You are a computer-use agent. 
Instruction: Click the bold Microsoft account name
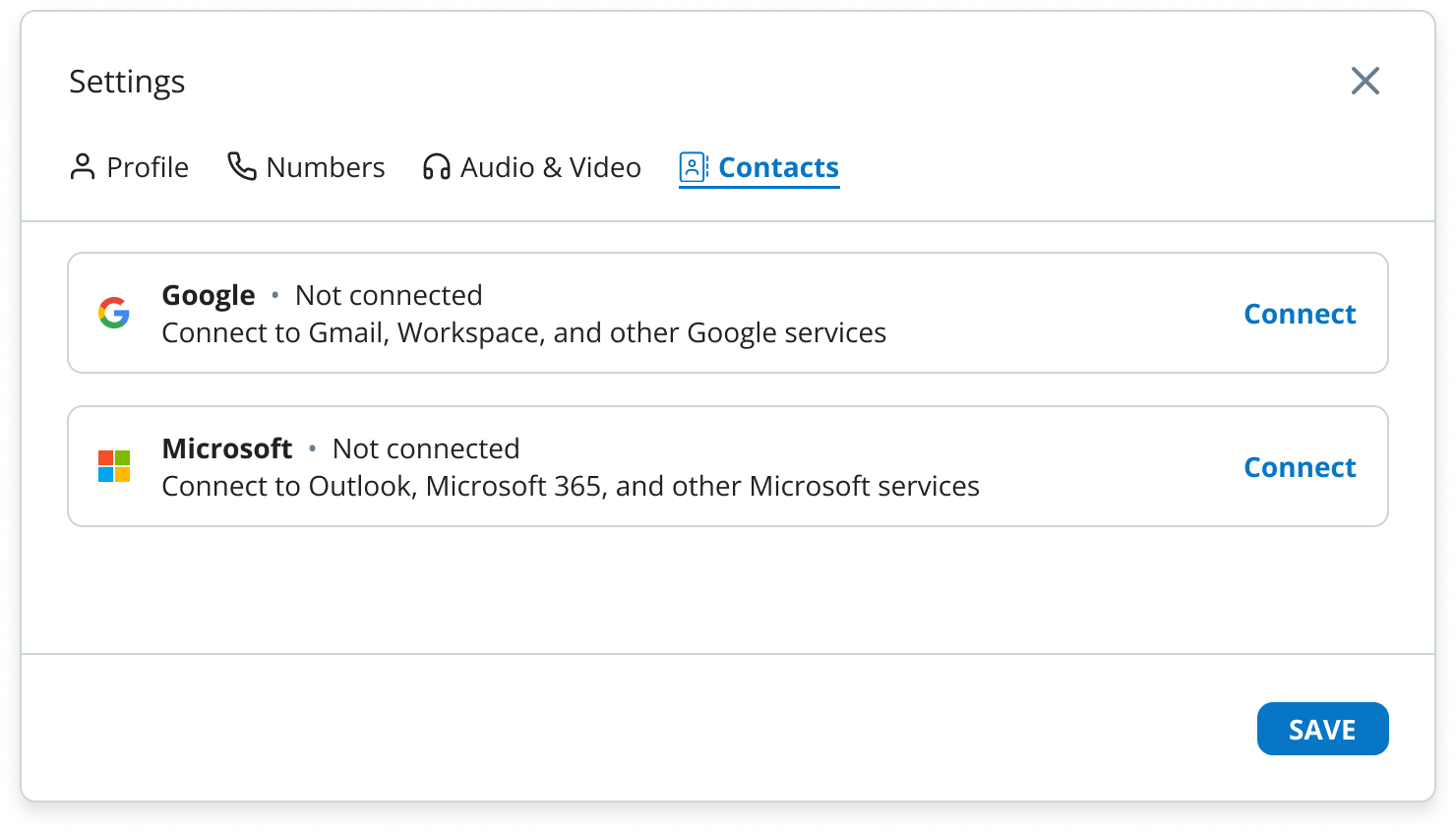click(227, 448)
